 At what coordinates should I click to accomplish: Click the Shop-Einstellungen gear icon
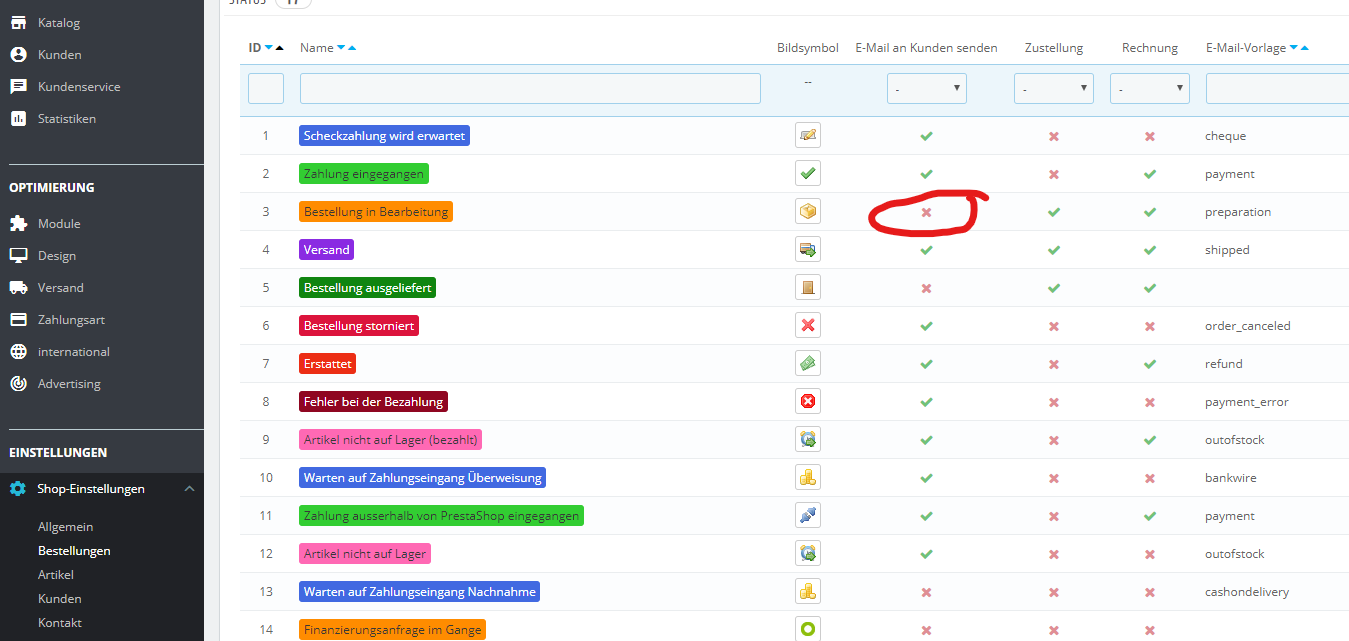18,489
